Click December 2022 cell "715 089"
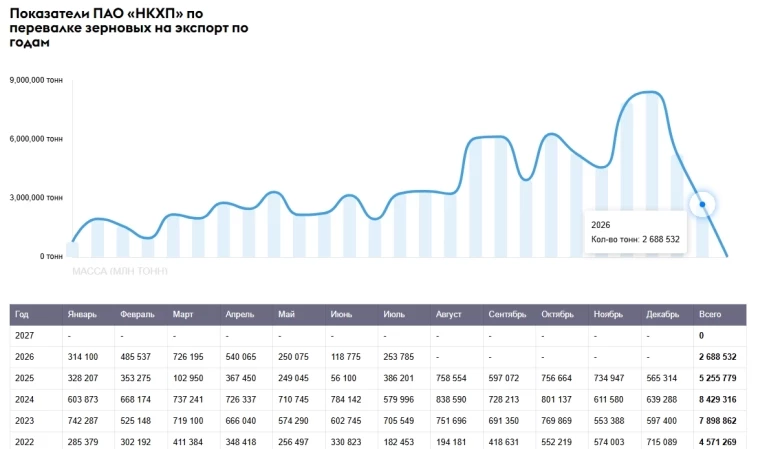This screenshot has width=758, height=449. pos(661,442)
